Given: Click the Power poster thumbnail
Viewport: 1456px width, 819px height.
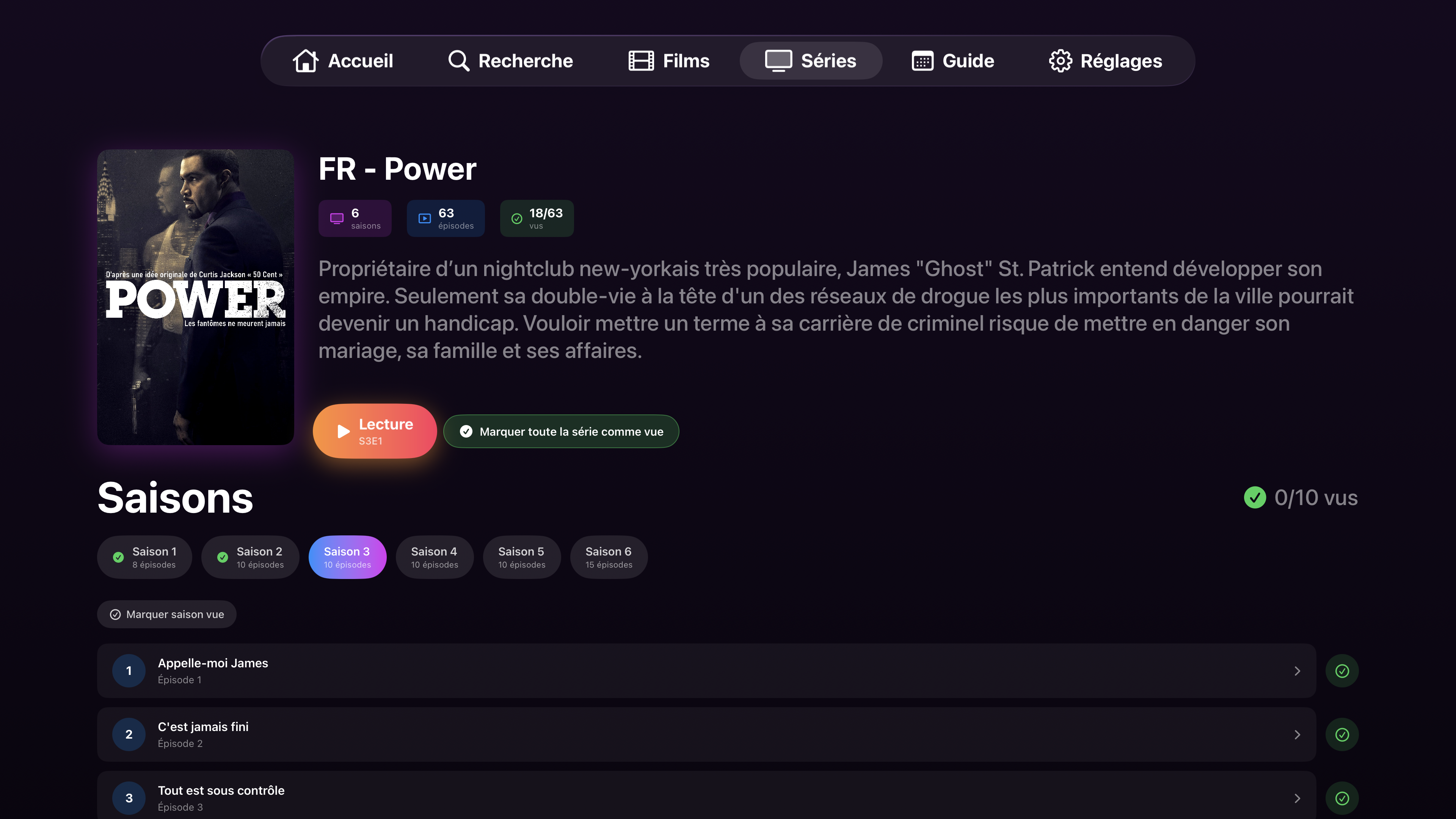Looking at the screenshot, I should (x=196, y=297).
